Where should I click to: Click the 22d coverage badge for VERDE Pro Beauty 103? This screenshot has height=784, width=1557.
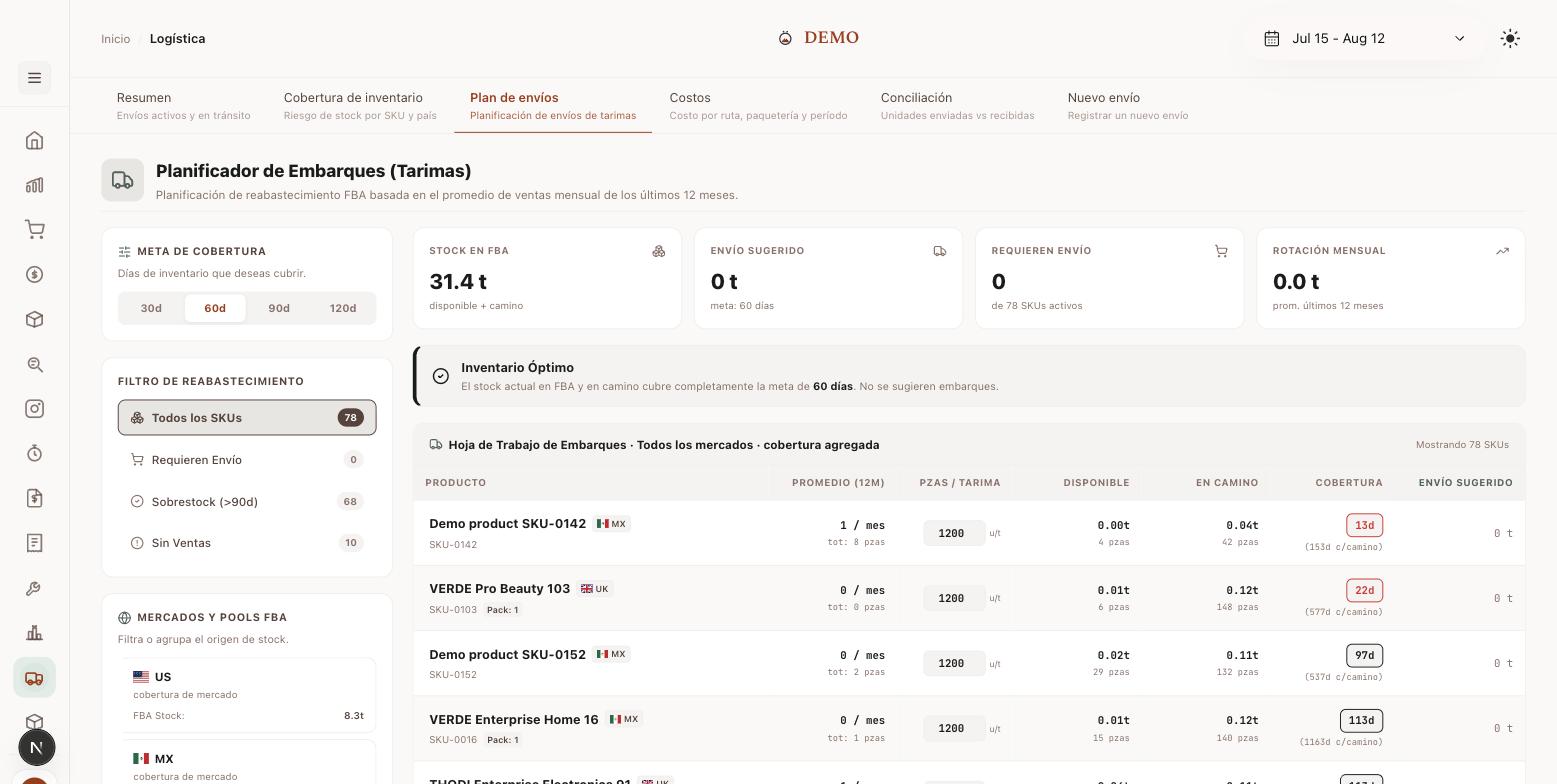click(1364, 591)
